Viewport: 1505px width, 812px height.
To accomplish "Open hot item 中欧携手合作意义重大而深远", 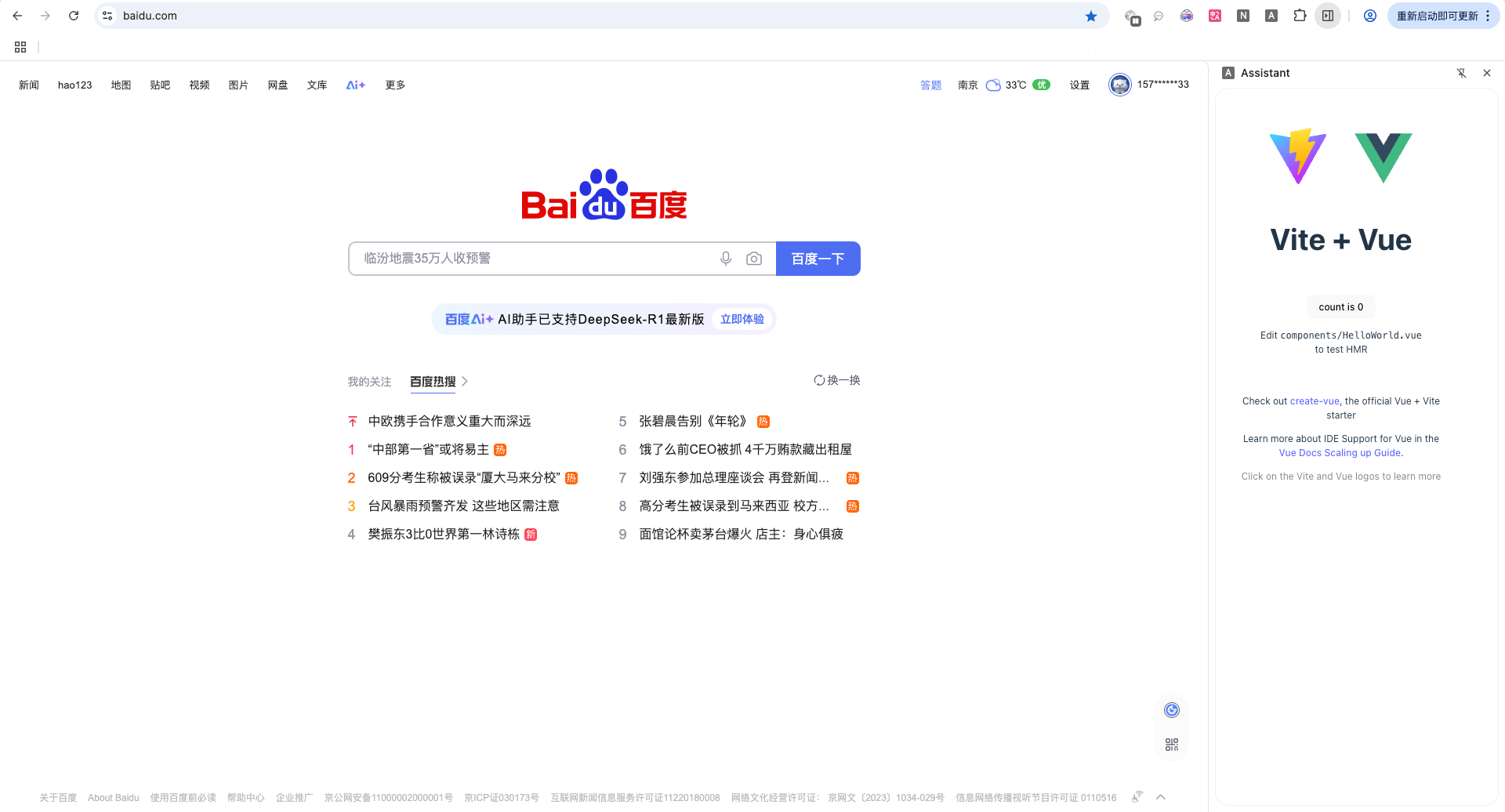I will [x=449, y=422].
